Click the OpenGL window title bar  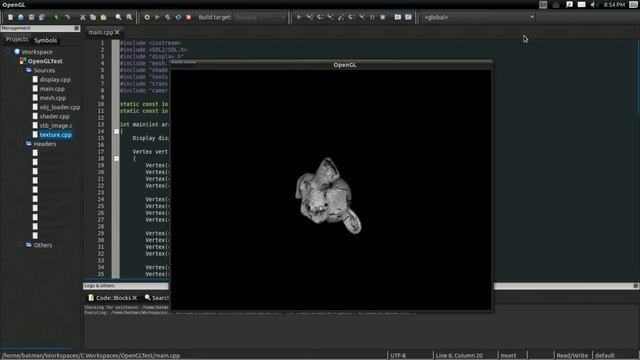pyautogui.click(x=331, y=65)
